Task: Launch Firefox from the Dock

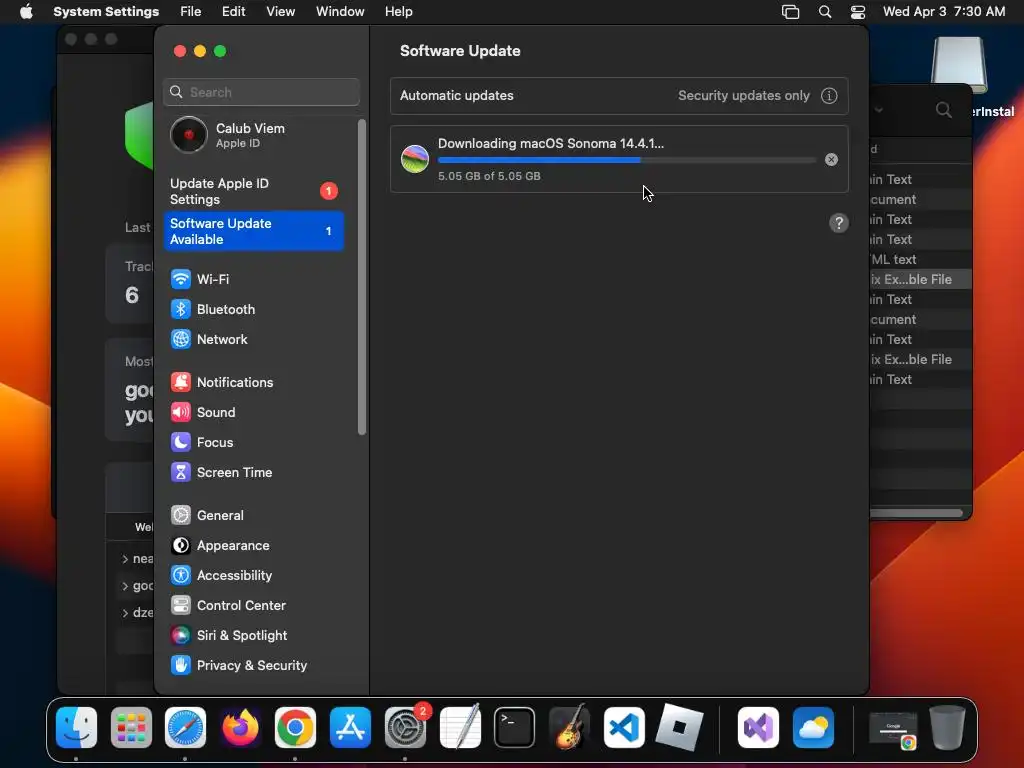Action: 240,727
